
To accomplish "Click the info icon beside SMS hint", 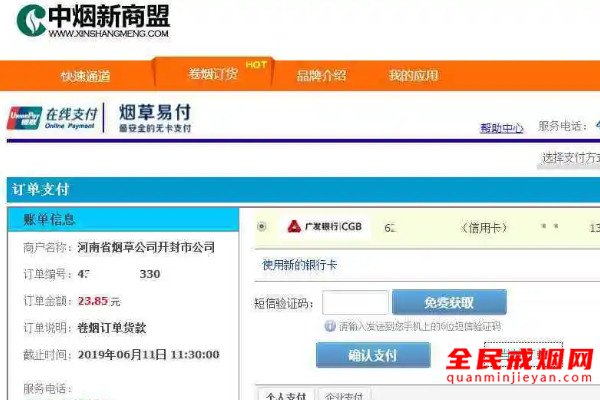I will 330,326.
